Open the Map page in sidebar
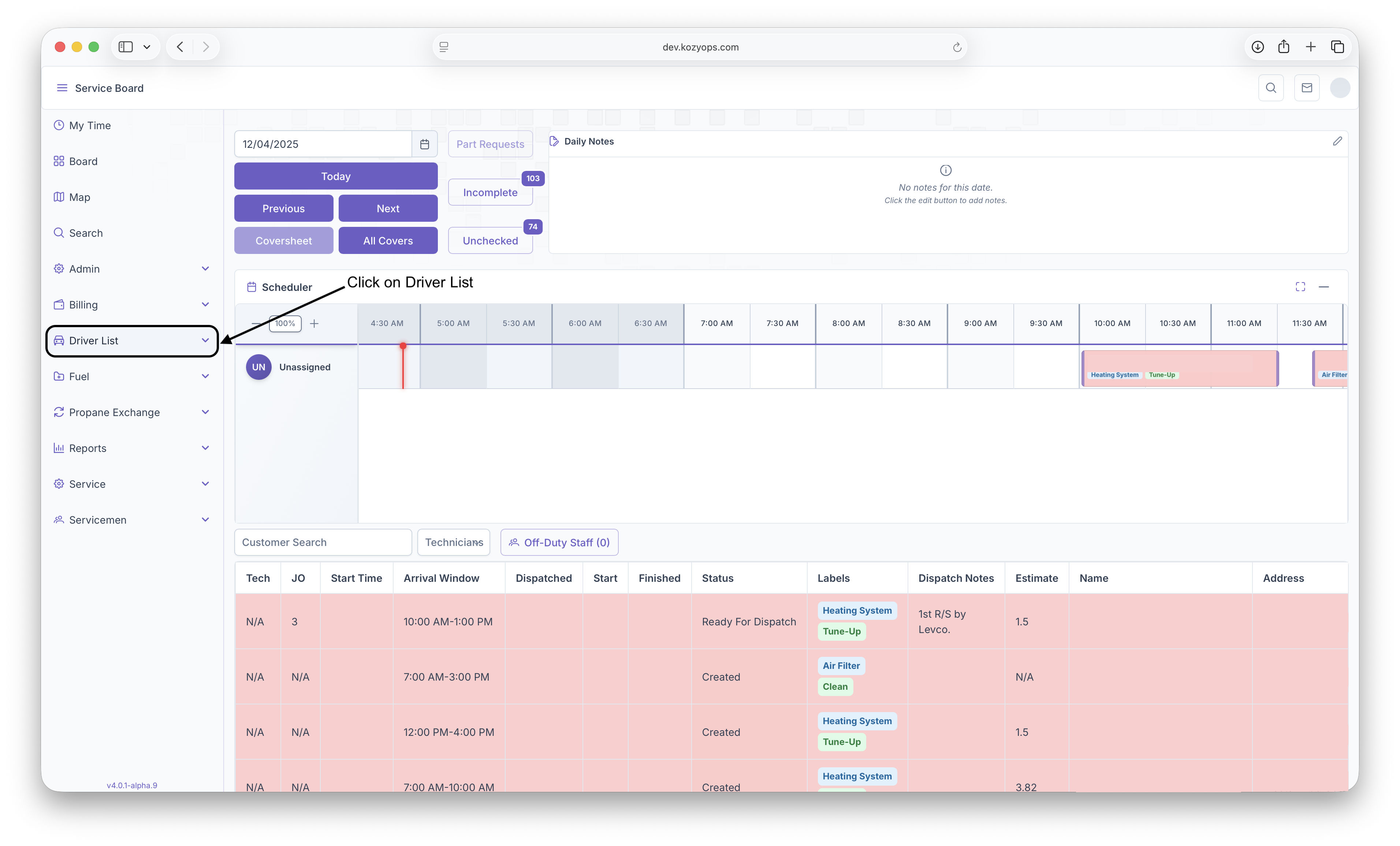1400x846 pixels. click(x=79, y=197)
